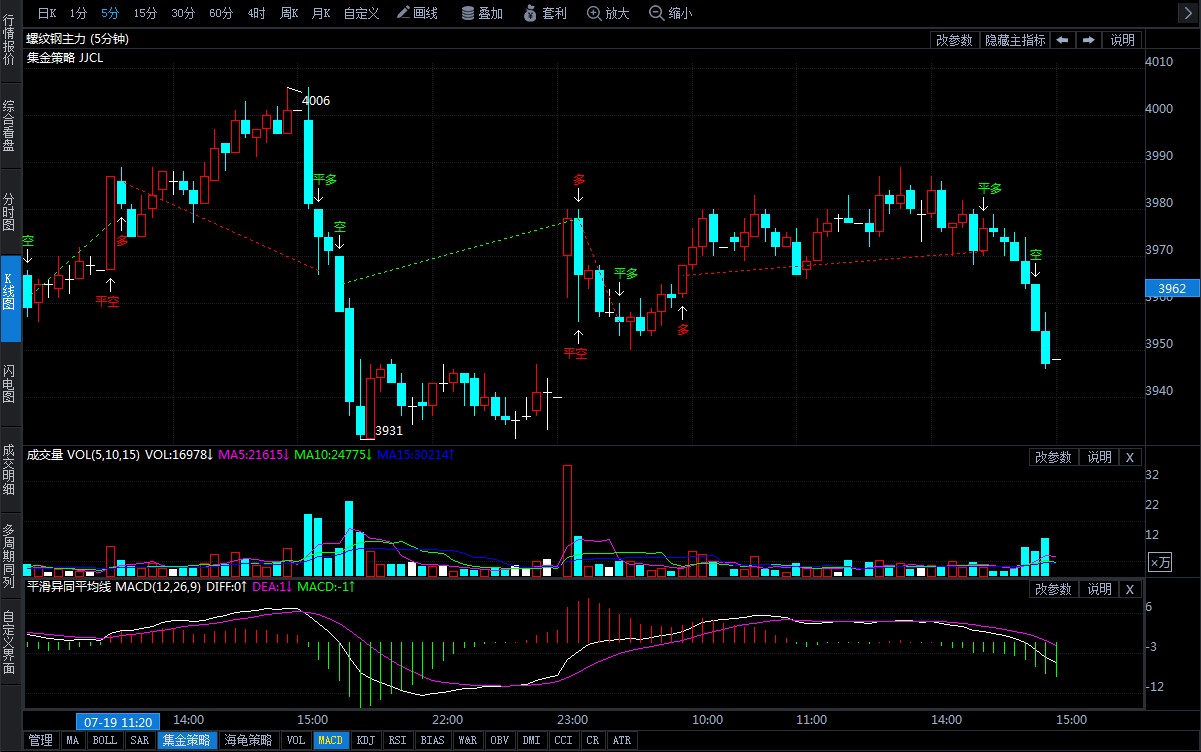
Task: Click the 3931 low price label
Action: pos(389,431)
